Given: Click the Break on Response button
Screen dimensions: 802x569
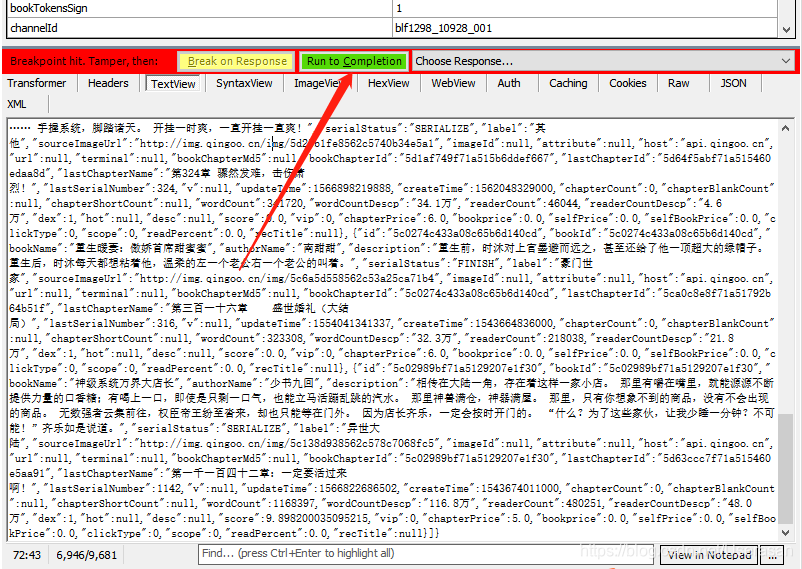Looking at the screenshot, I should tap(237, 61).
